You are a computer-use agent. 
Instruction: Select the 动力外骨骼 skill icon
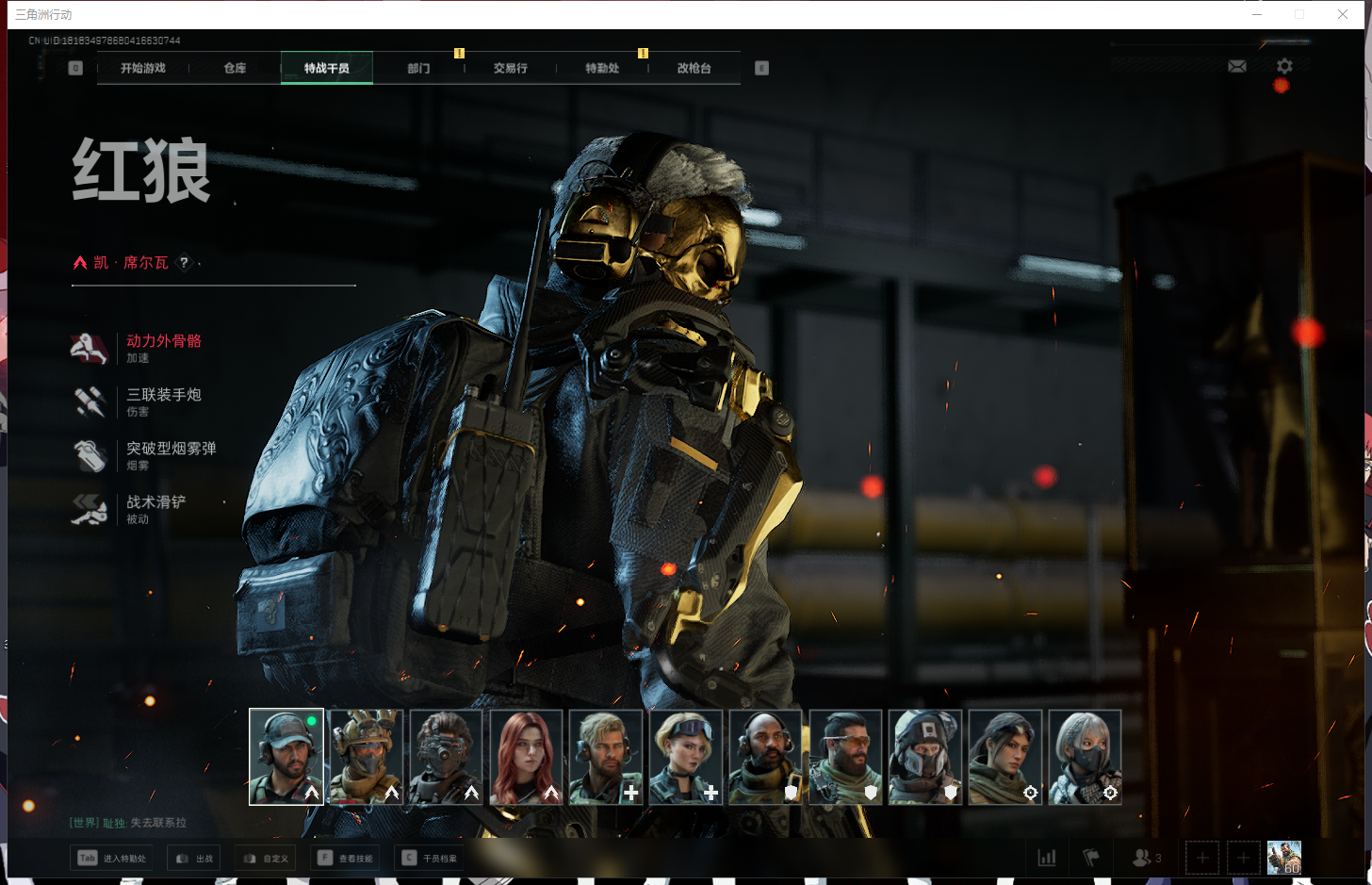[90, 348]
